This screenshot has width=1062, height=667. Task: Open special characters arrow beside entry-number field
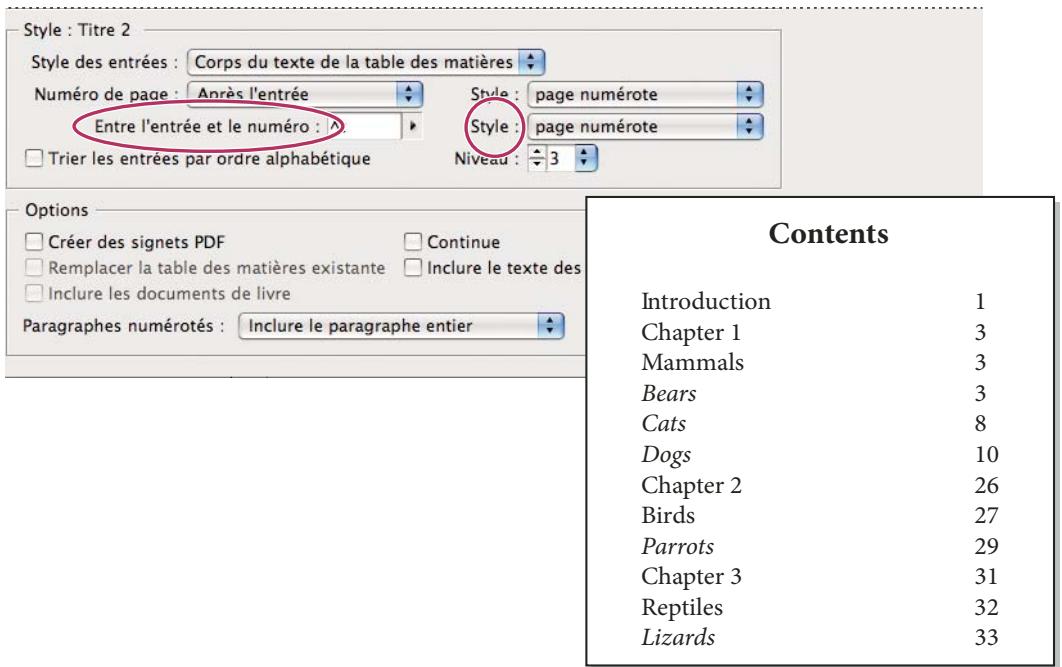tap(412, 126)
